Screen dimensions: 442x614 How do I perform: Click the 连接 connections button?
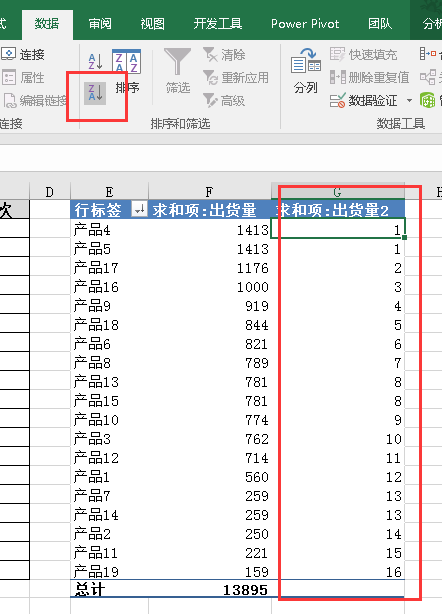tap(23, 54)
